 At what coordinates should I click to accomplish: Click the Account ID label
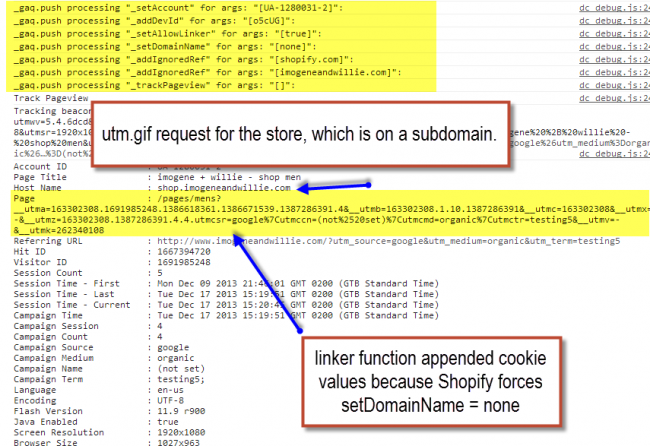pos(40,167)
